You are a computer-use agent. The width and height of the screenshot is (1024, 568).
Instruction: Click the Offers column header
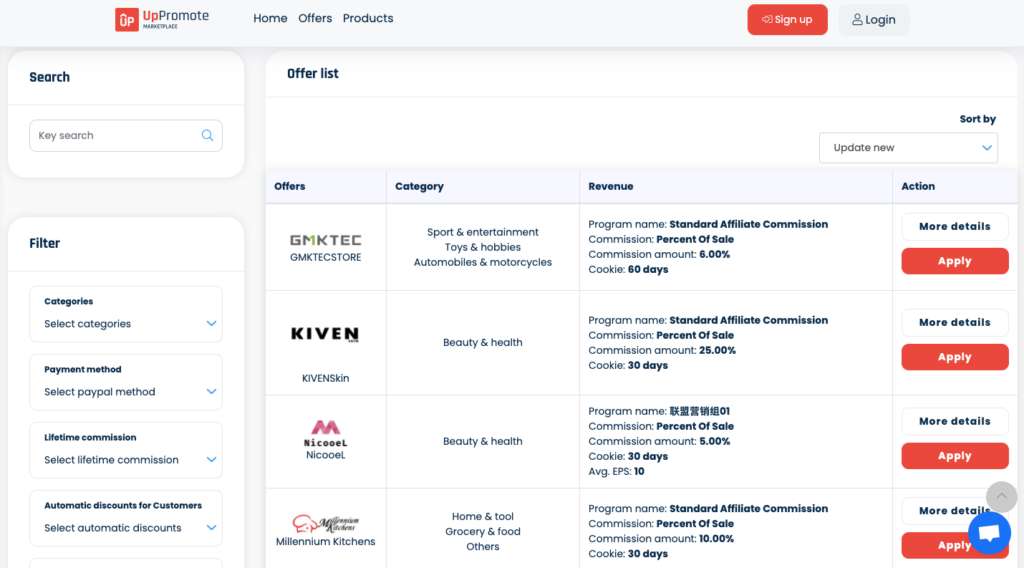click(x=290, y=186)
